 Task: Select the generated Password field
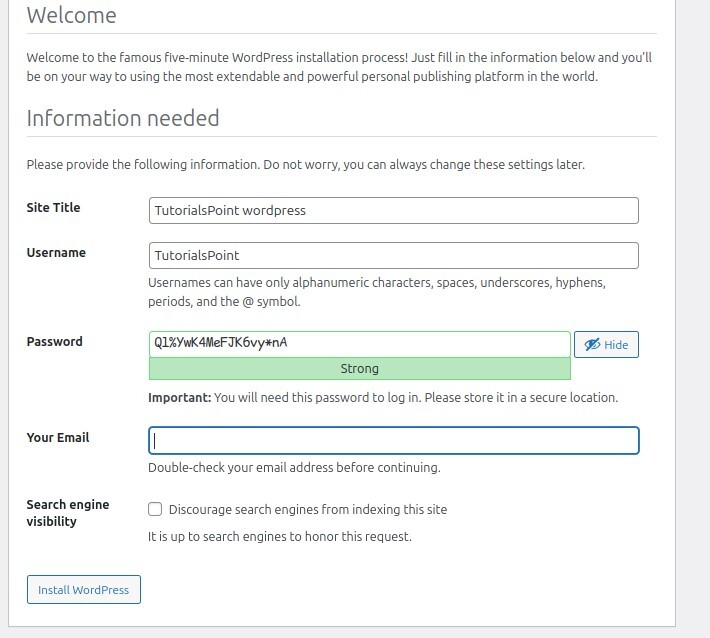359,343
